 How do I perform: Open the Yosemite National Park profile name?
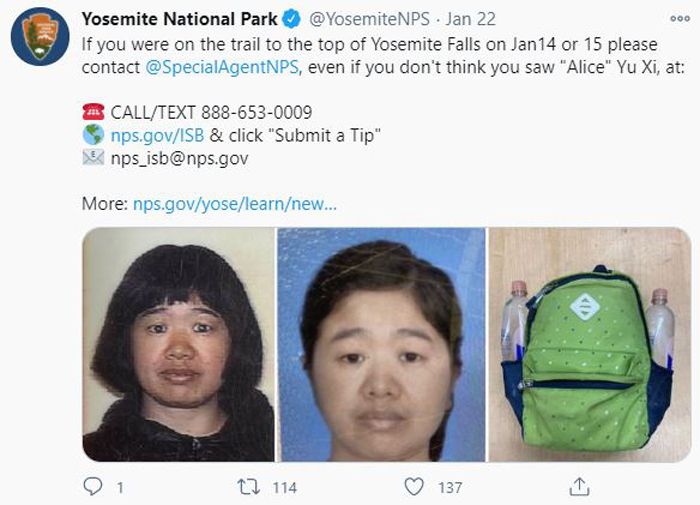(179, 19)
